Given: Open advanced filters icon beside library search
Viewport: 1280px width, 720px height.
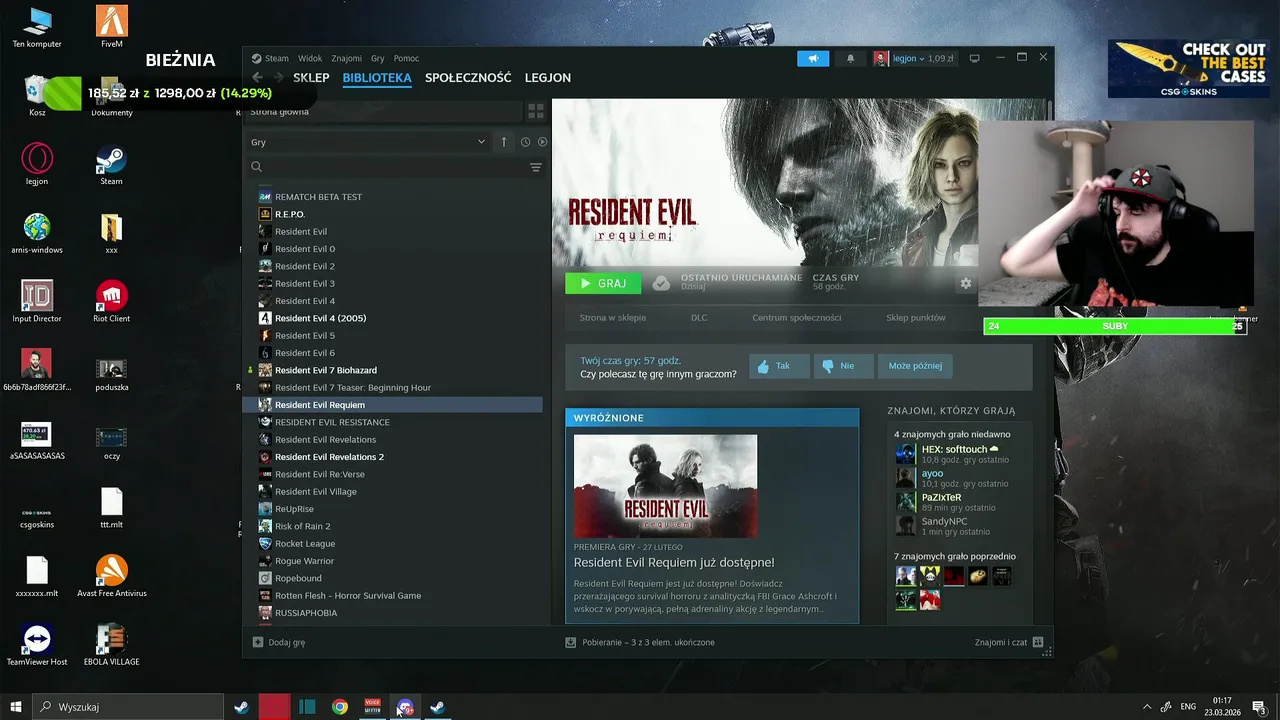Looking at the screenshot, I should point(536,167).
